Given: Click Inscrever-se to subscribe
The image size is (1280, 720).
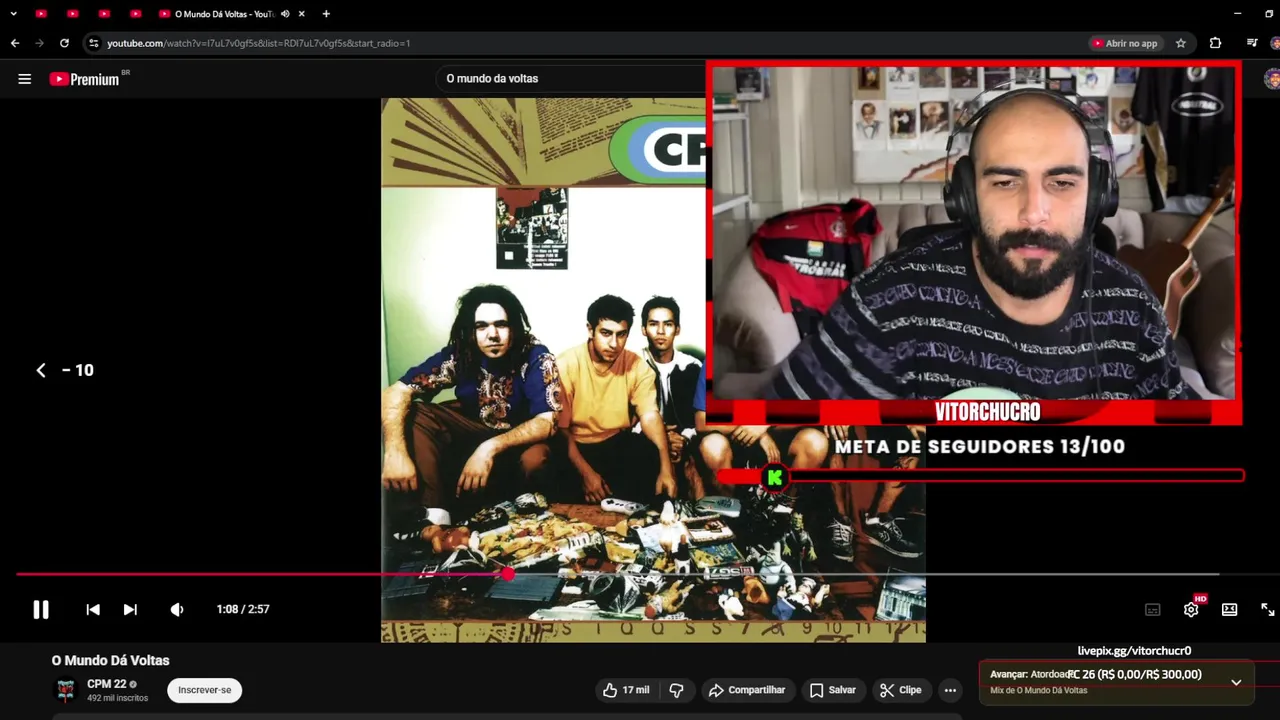Looking at the screenshot, I should 205,690.
